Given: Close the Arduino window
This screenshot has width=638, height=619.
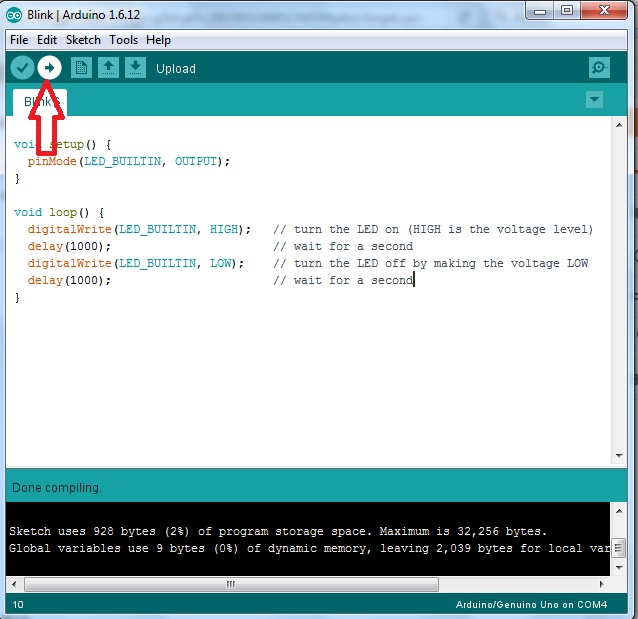Looking at the screenshot, I should pyautogui.click(x=604, y=11).
